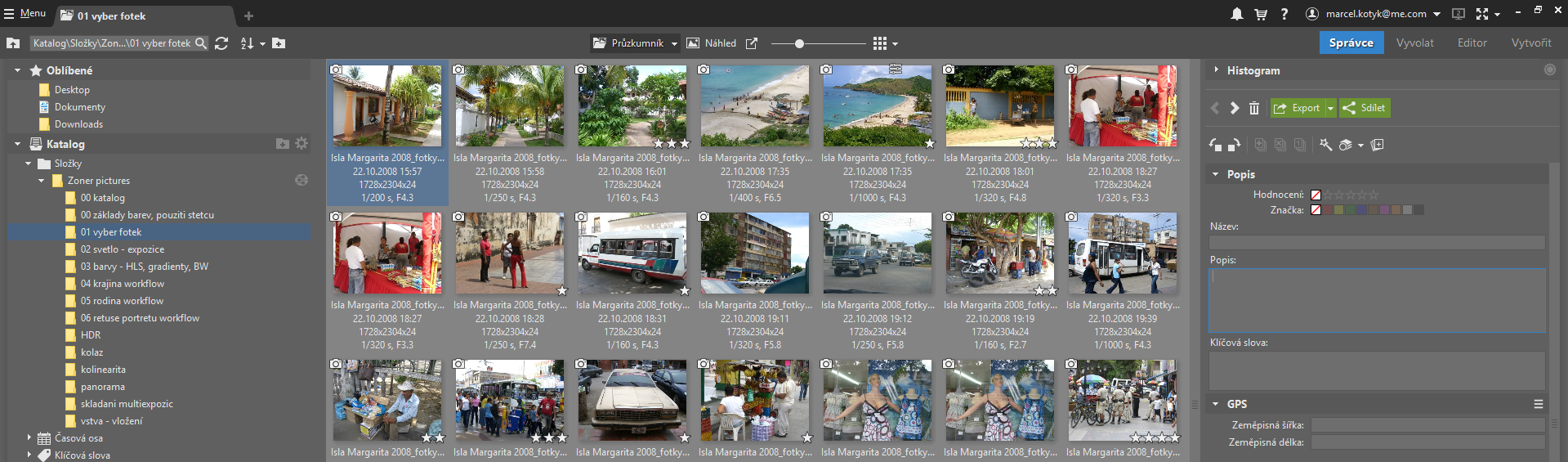Delete the selected photo with trash icon
The height and width of the screenshot is (462, 1568).
click(x=1254, y=108)
